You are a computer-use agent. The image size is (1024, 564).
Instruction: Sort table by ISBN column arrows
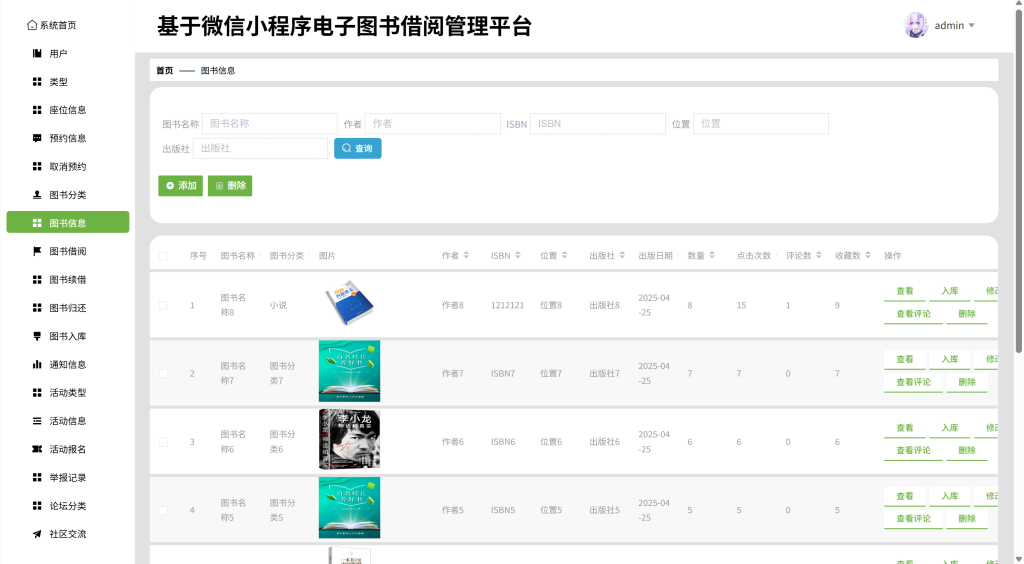coord(517,255)
